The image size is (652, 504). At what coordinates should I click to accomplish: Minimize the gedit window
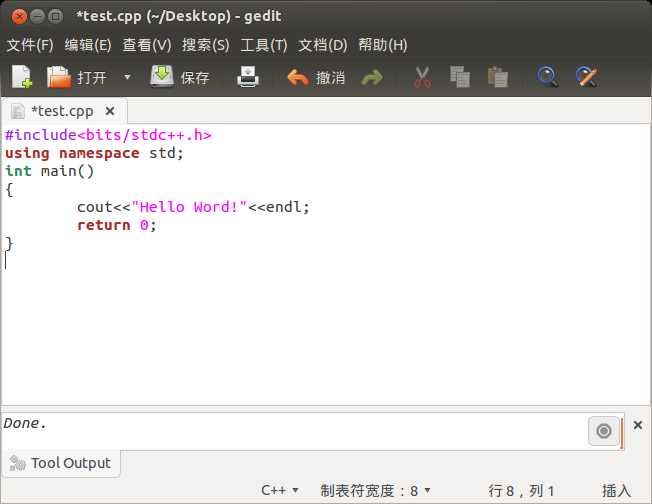pos(37,17)
